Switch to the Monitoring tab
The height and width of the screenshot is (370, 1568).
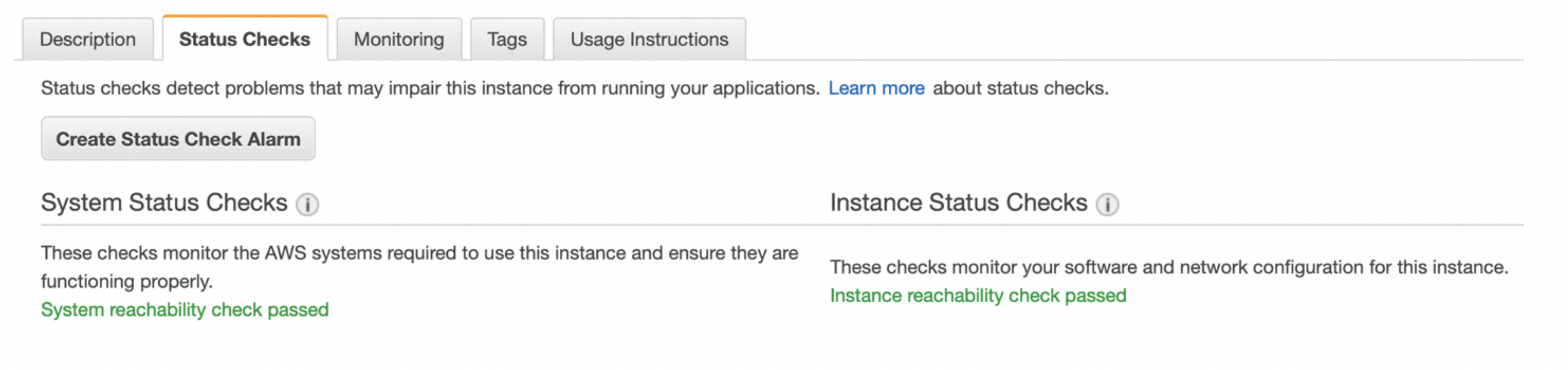(x=398, y=39)
